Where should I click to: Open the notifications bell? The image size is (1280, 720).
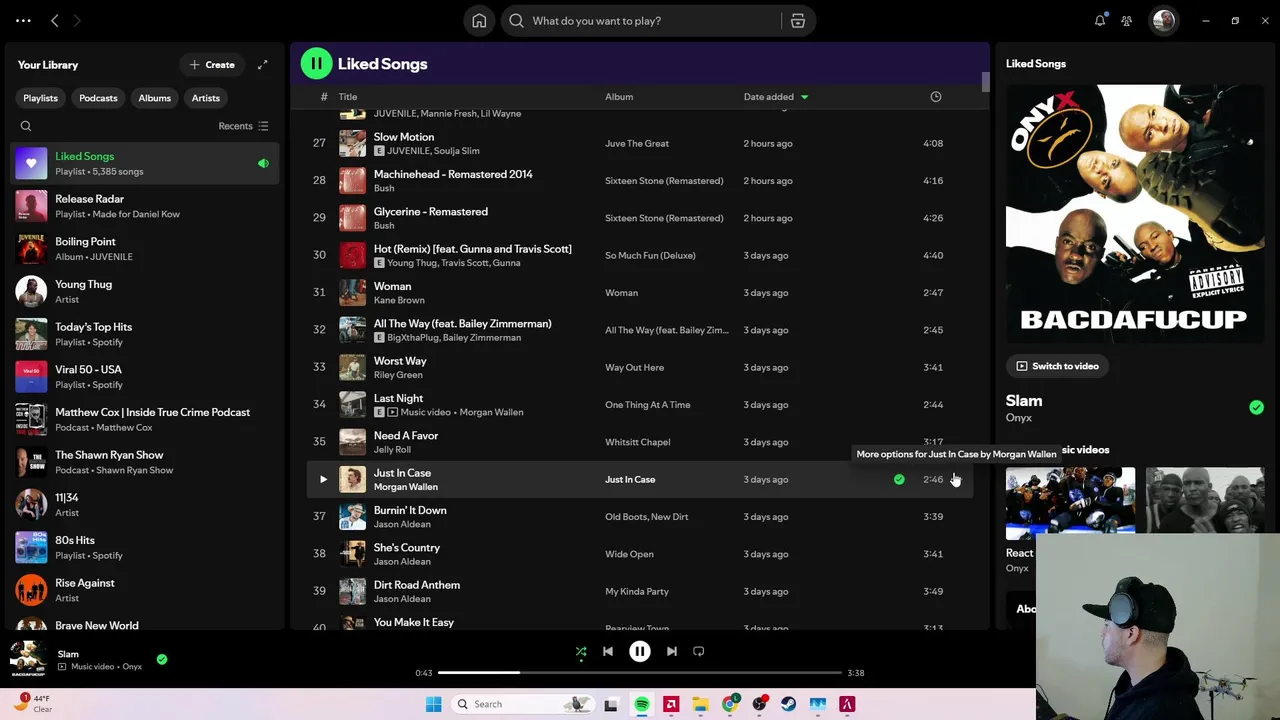click(x=1100, y=21)
